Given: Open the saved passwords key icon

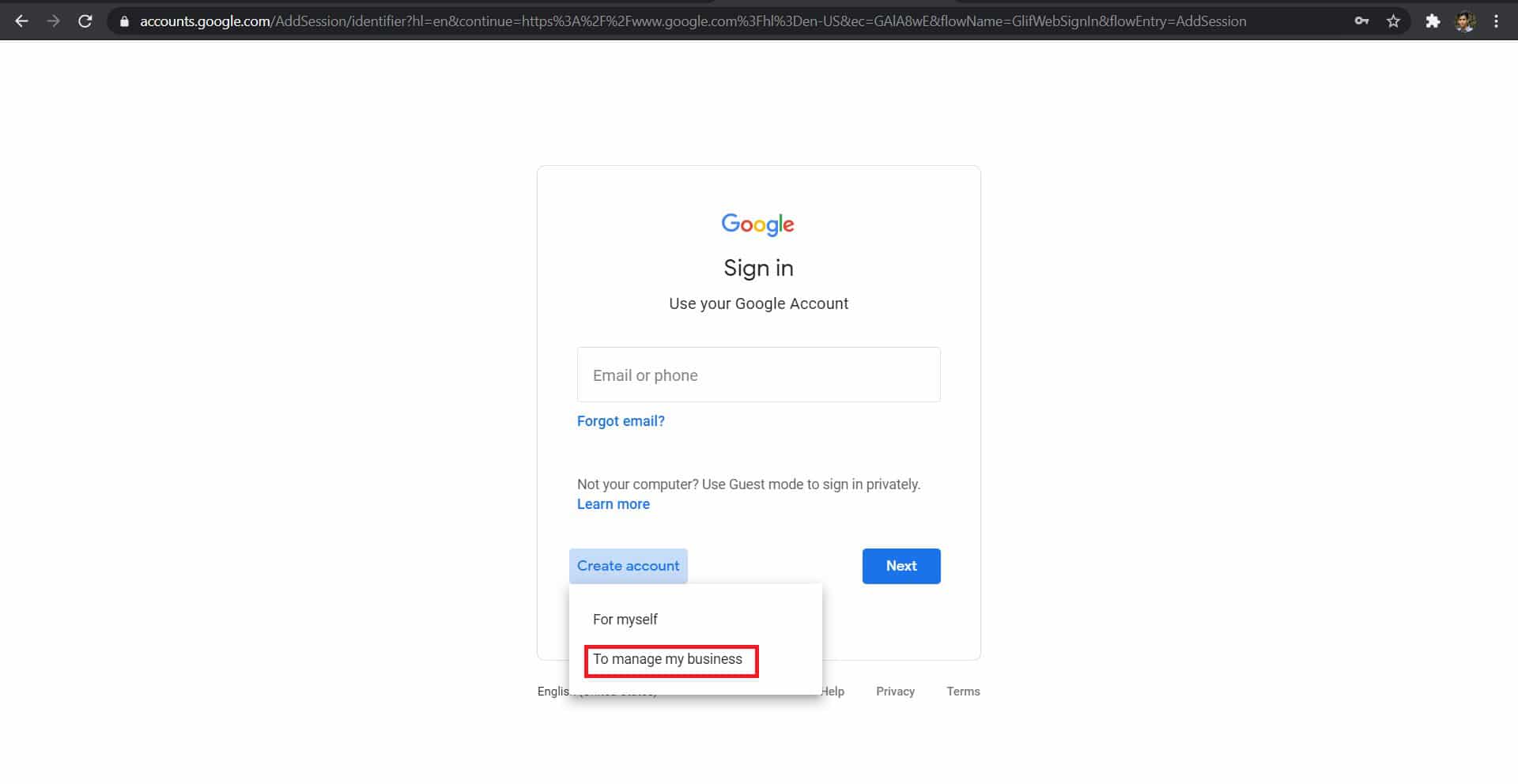Looking at the screenshot, I should click(1362, 21).
